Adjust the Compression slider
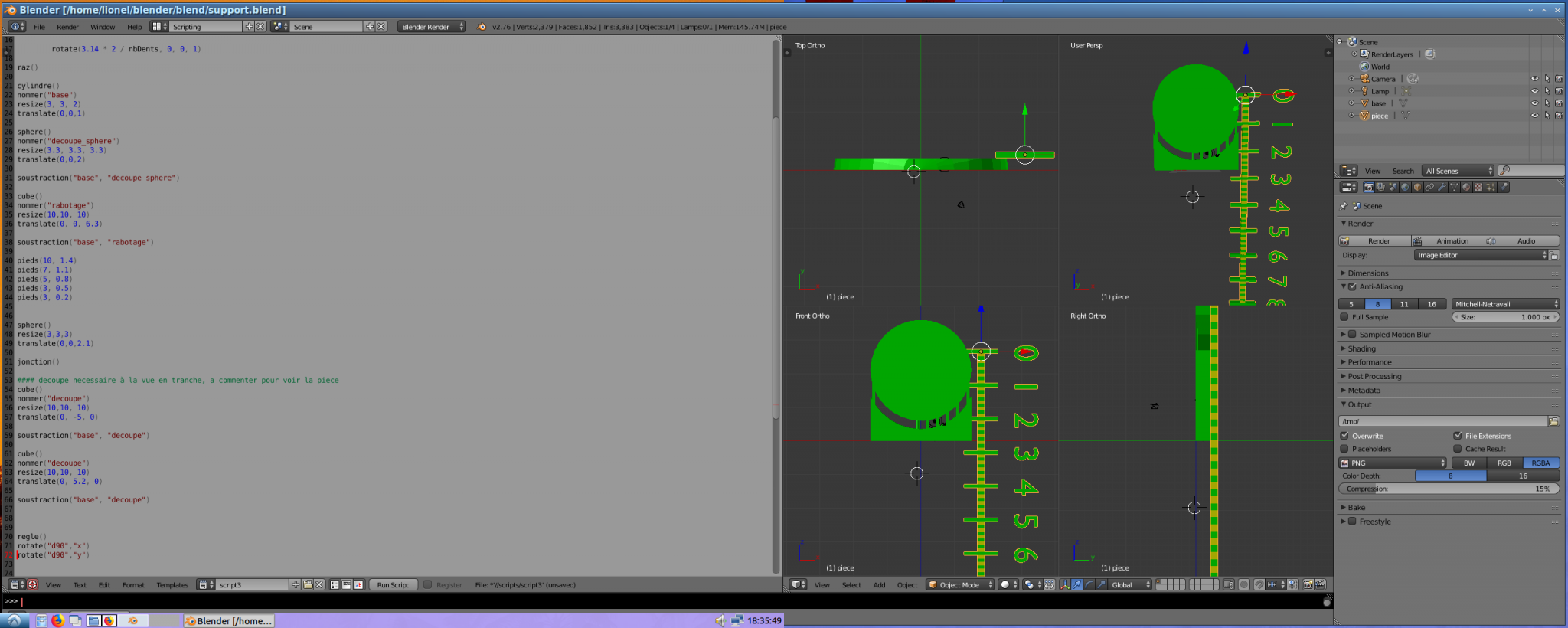This screenshot has height=628, width=1568. click(x=1449, y=489)
